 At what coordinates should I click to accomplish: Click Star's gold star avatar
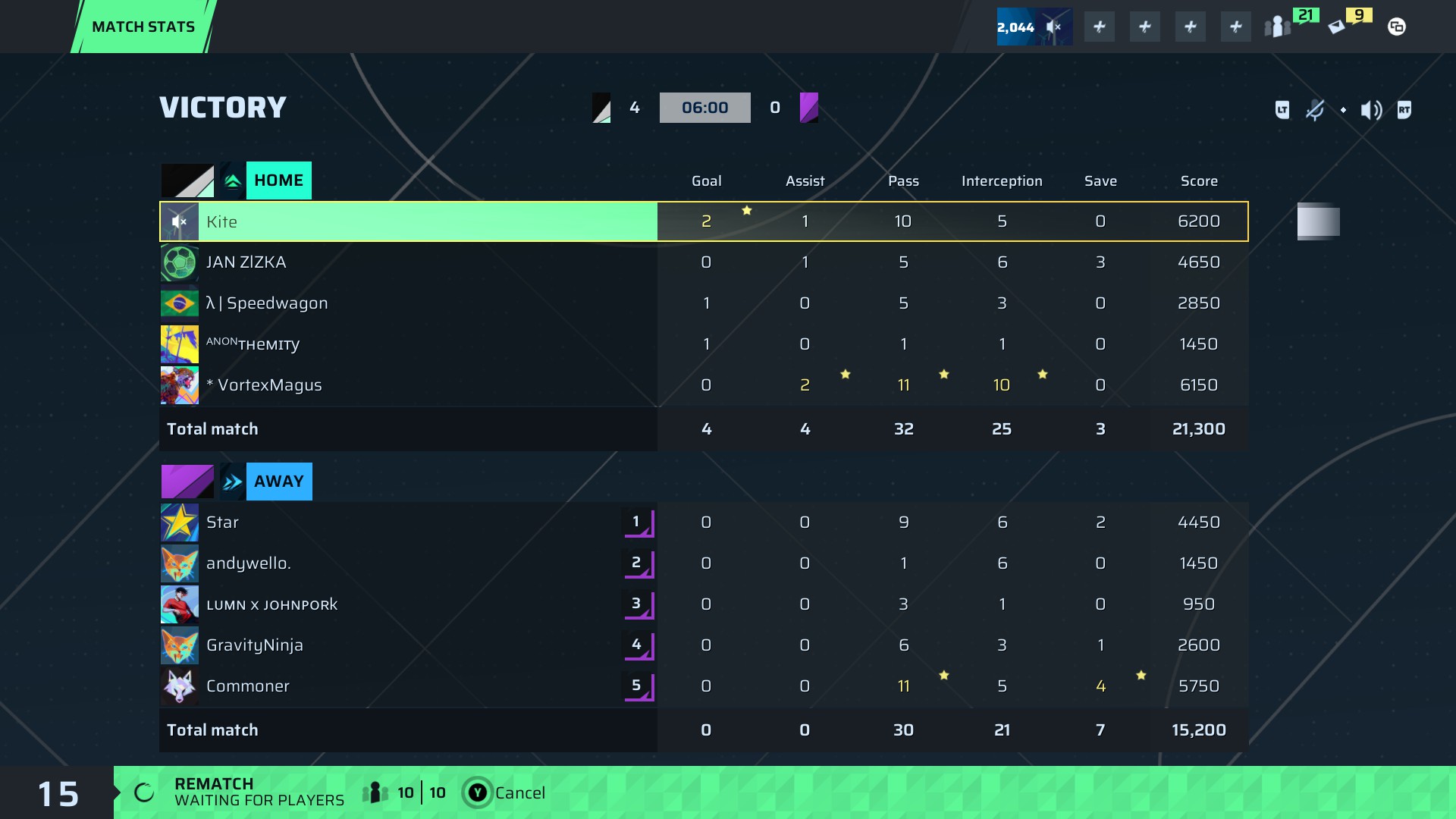click(180, 522)
